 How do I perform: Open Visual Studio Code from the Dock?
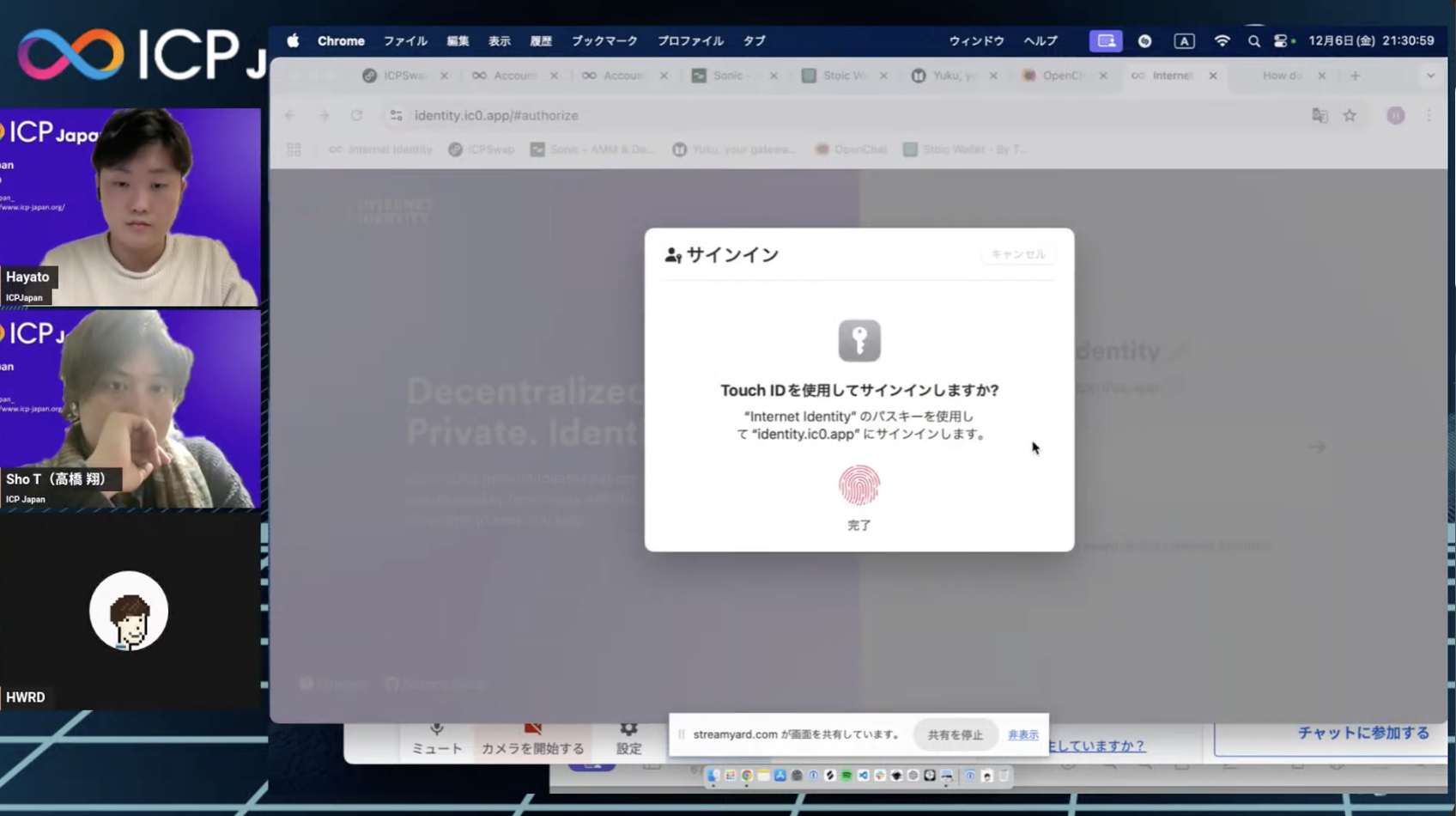[x=864, y=776]
